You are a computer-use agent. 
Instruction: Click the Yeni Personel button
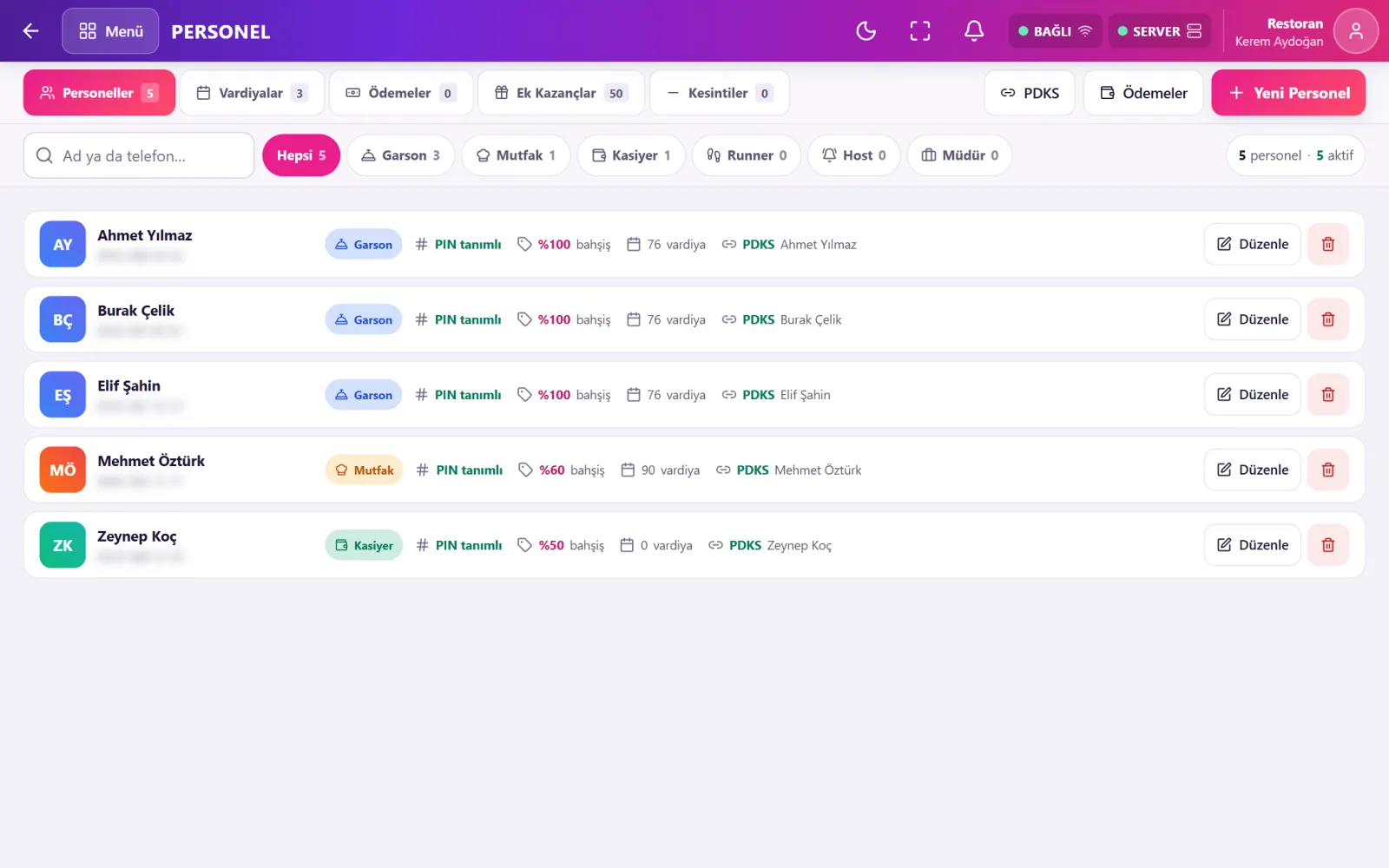tap(1288, 93)
